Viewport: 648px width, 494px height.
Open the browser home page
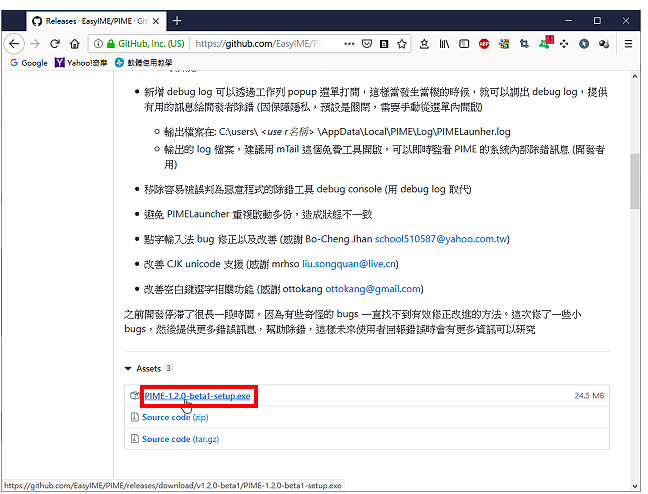pyautogui.click(x=74, y=44)
